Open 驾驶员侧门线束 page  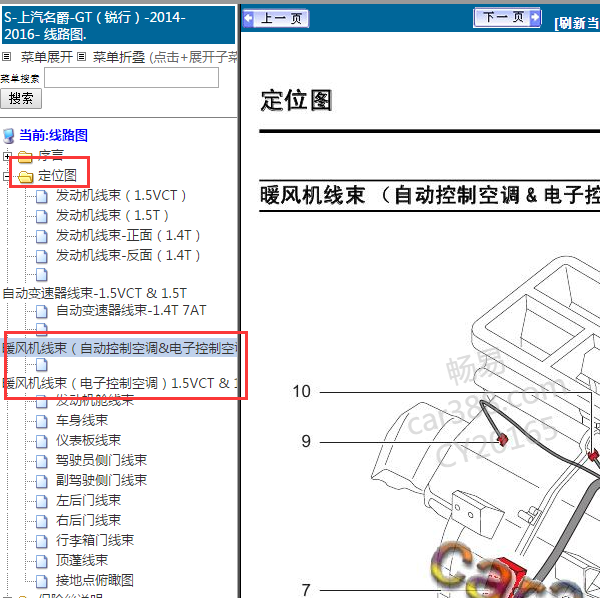click(101, 460)
